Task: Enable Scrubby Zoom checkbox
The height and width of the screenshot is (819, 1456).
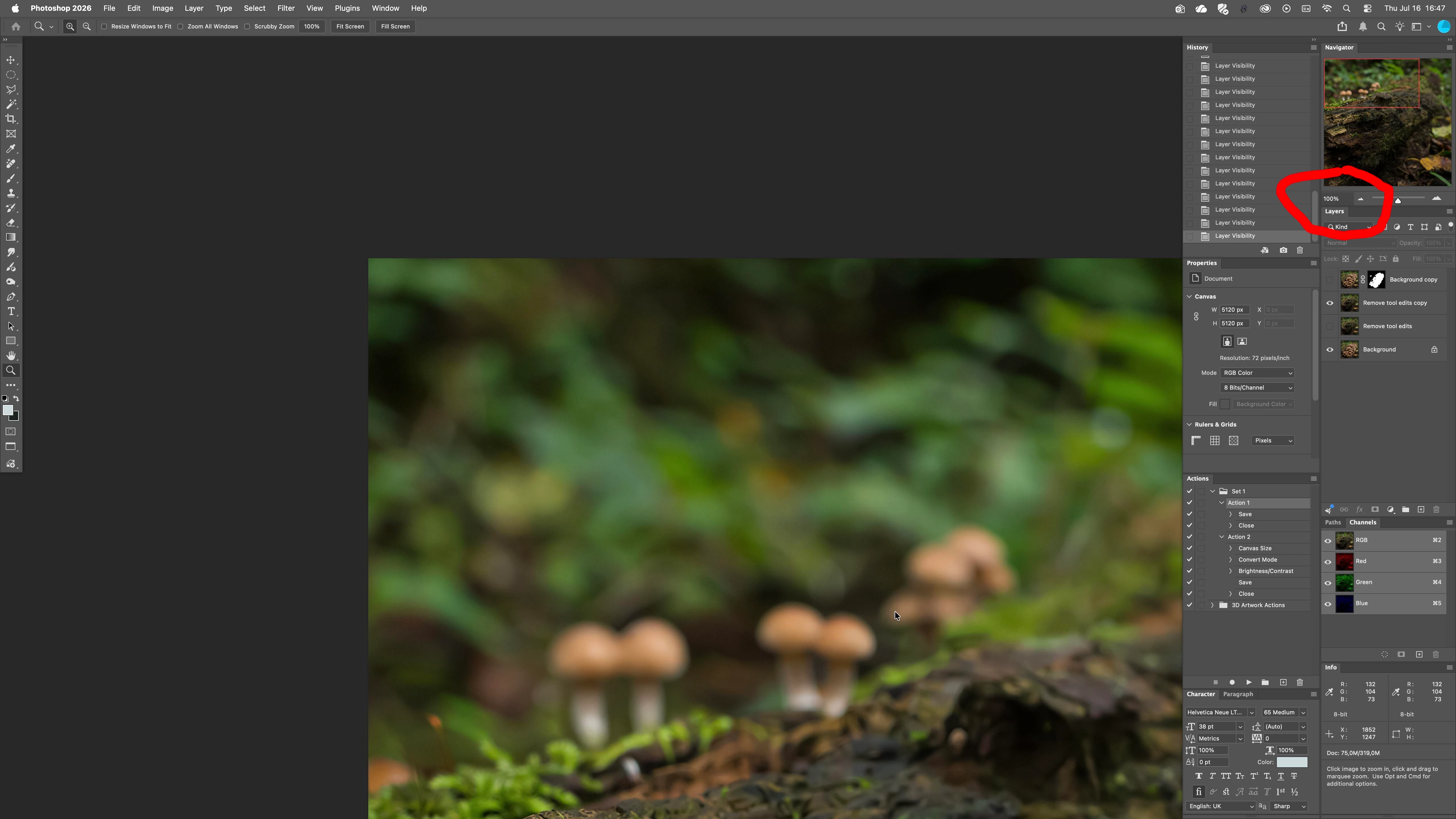Action: 247,26
